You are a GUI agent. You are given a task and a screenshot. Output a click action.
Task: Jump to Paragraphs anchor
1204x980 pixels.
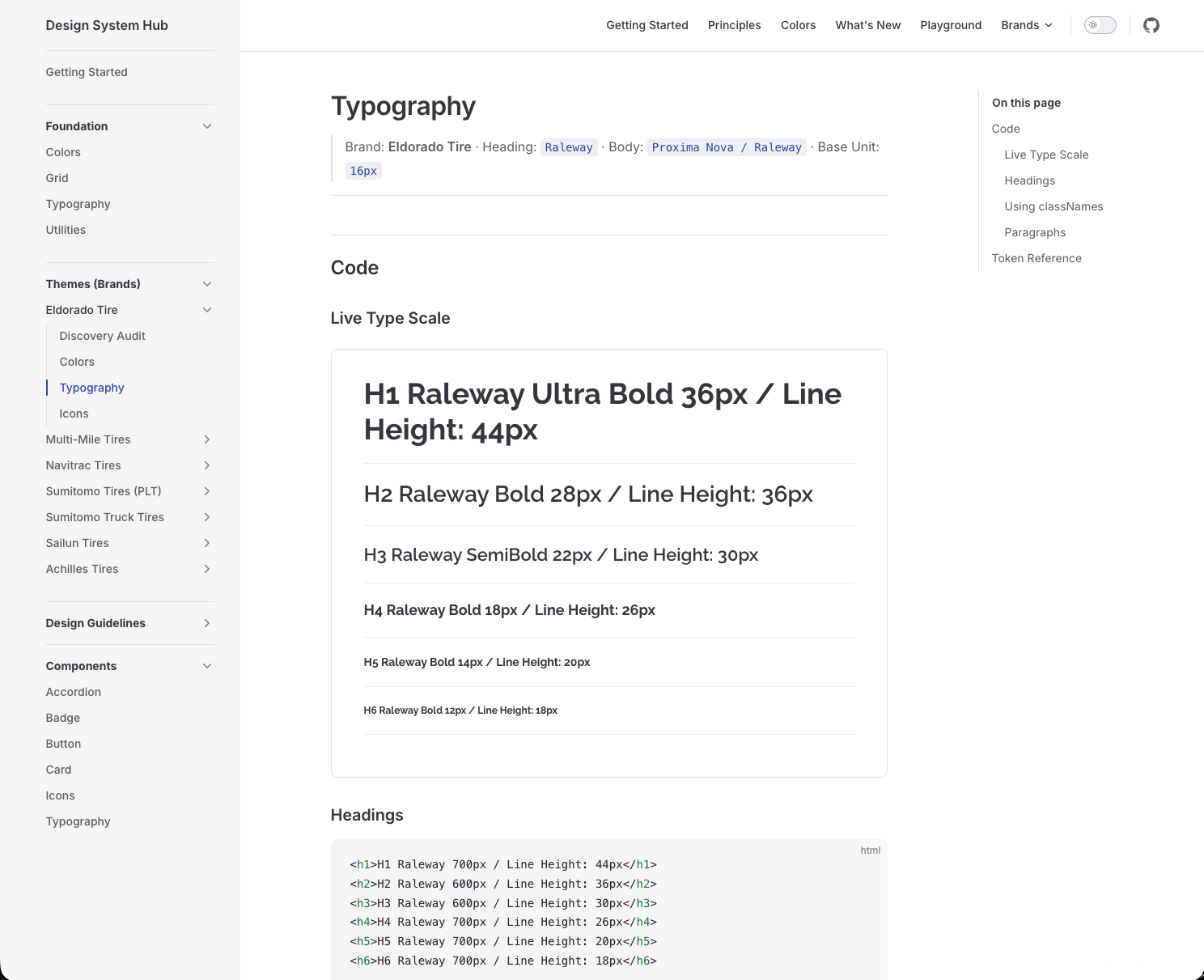point(1035,232)
